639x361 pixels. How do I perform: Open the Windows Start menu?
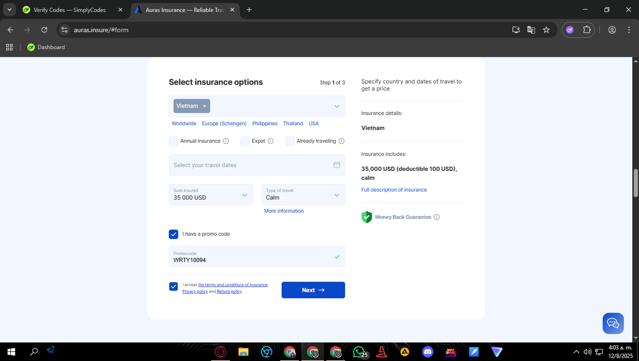11,352
